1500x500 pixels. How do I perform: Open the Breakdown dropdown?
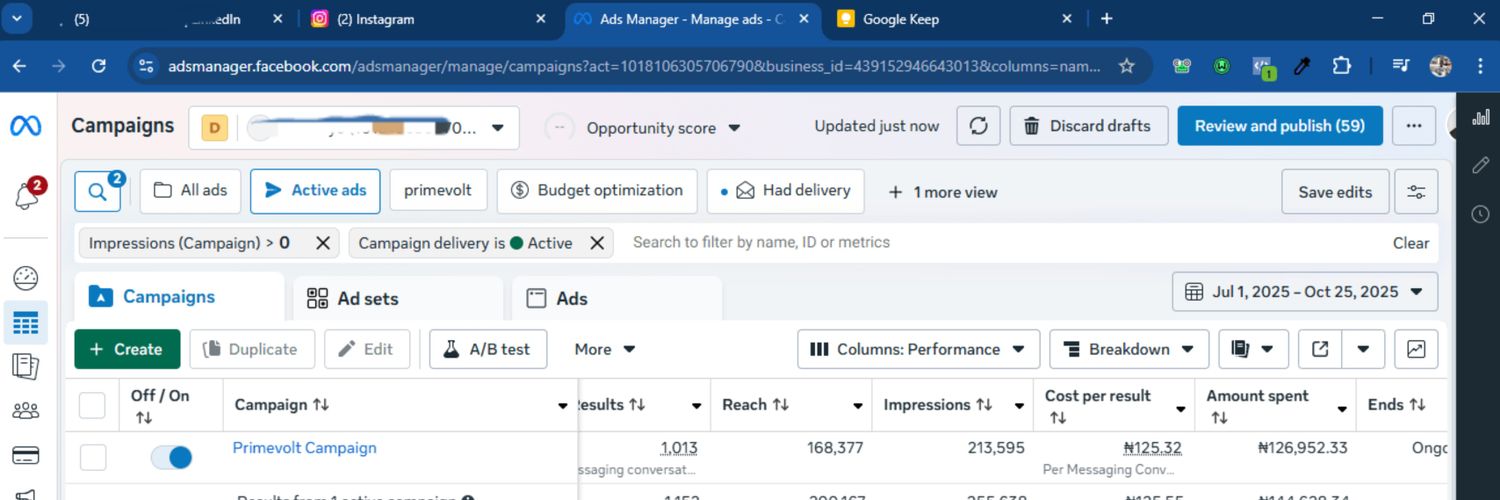point(1129,349)
